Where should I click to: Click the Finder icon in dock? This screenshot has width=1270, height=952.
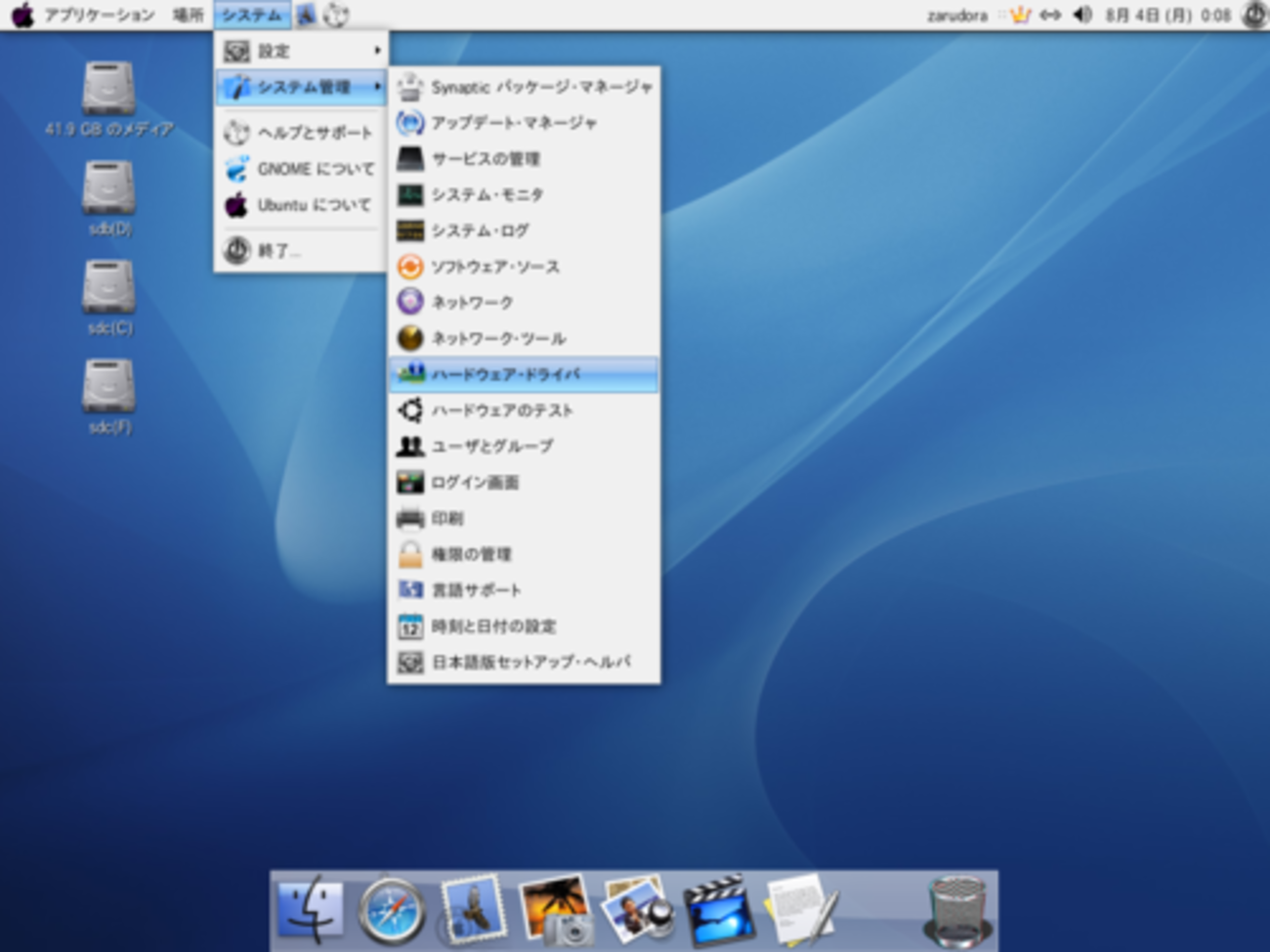tap(311, 911)
